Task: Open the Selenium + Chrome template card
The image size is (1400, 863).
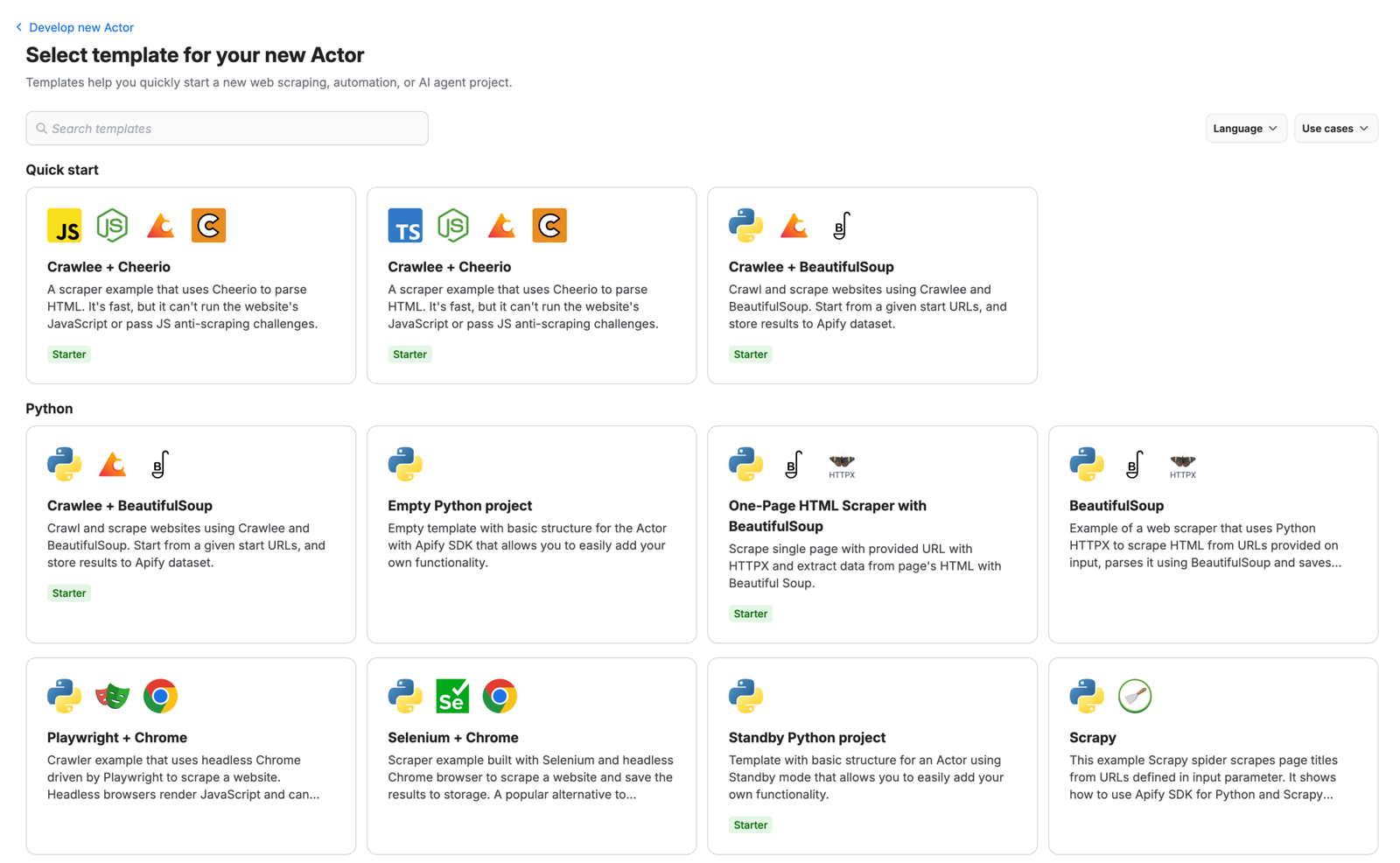Action: (x=530, y=755)
